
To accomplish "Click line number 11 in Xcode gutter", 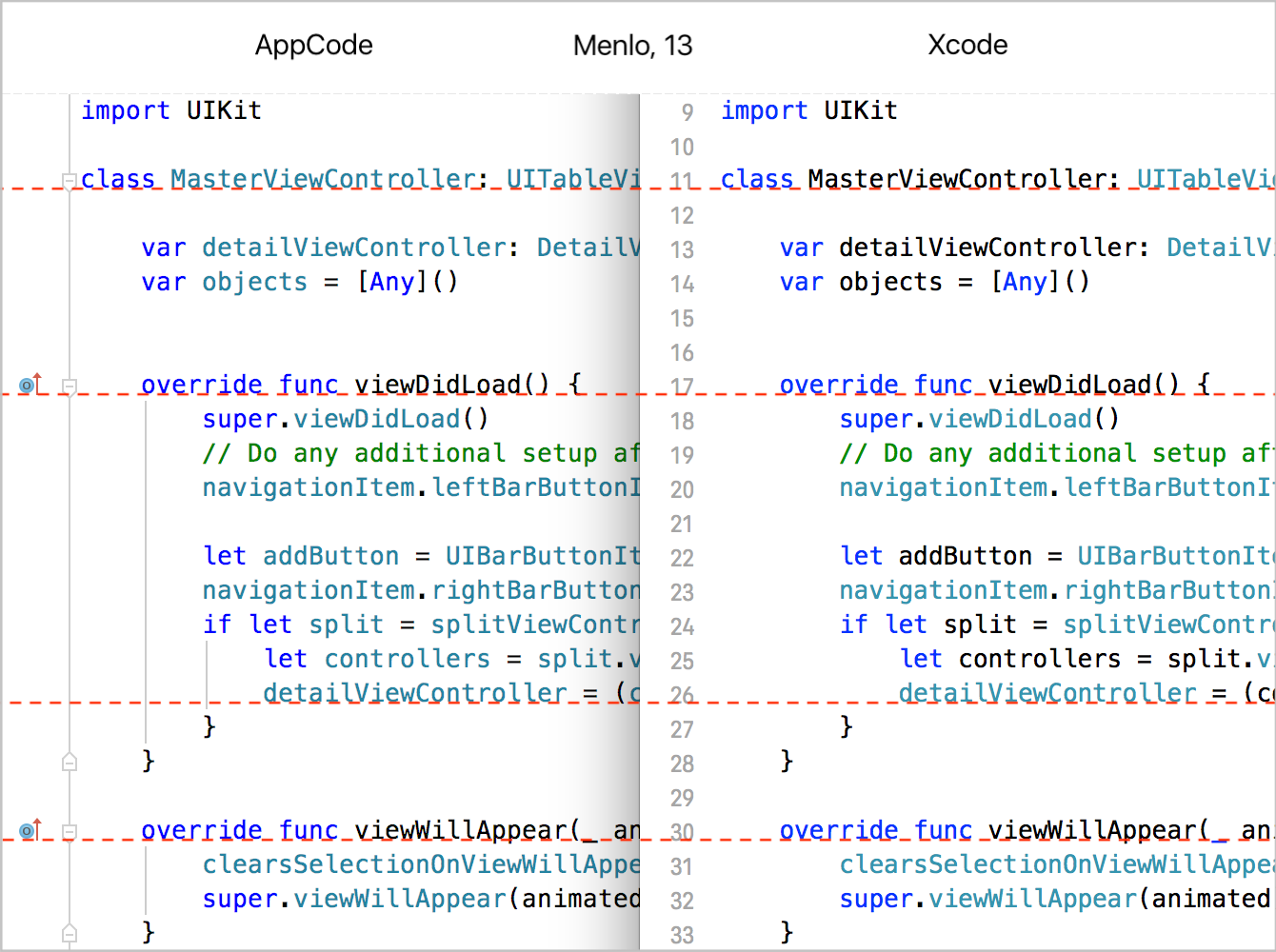I will click(x=682, y=181).
